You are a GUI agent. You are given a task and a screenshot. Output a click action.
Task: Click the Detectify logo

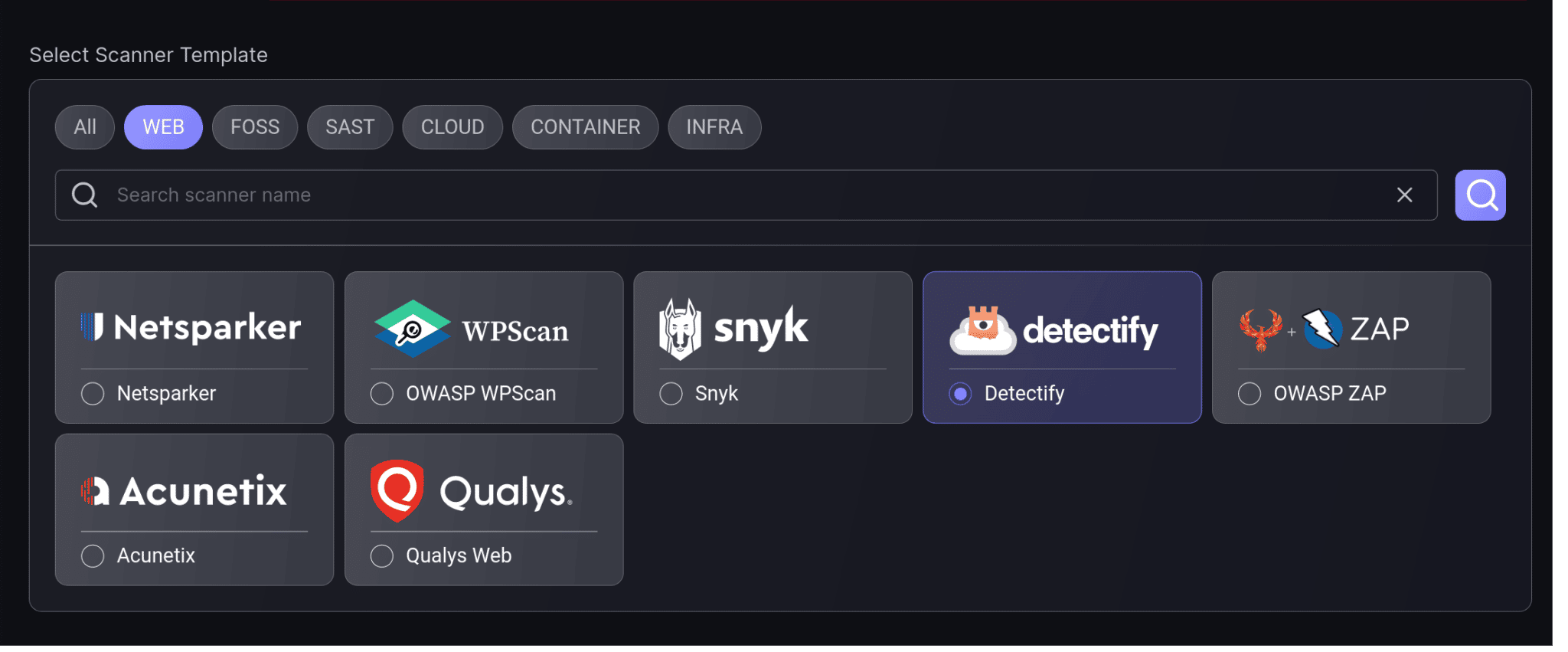[1053, 330]
